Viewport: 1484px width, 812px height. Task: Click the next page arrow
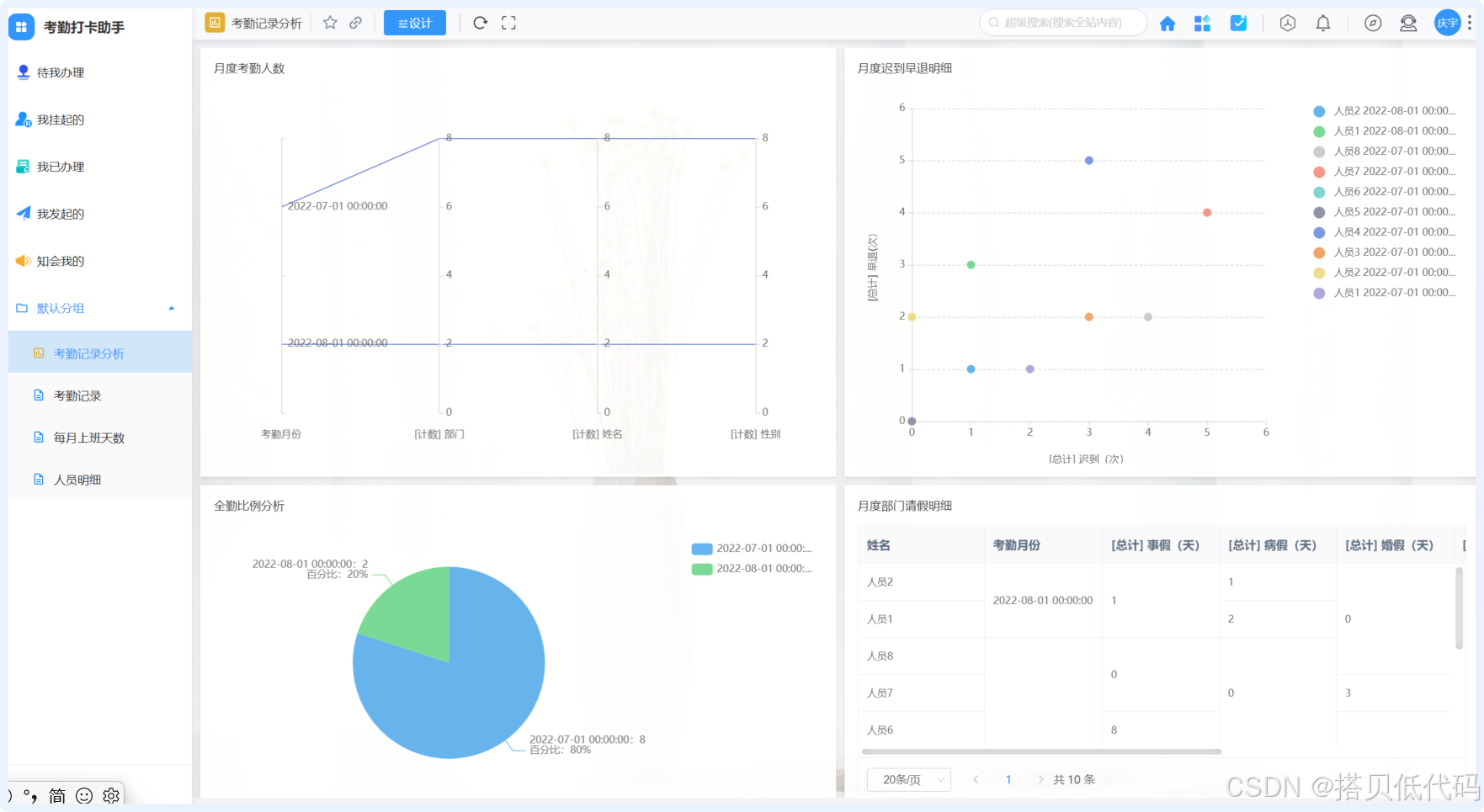1041,780
